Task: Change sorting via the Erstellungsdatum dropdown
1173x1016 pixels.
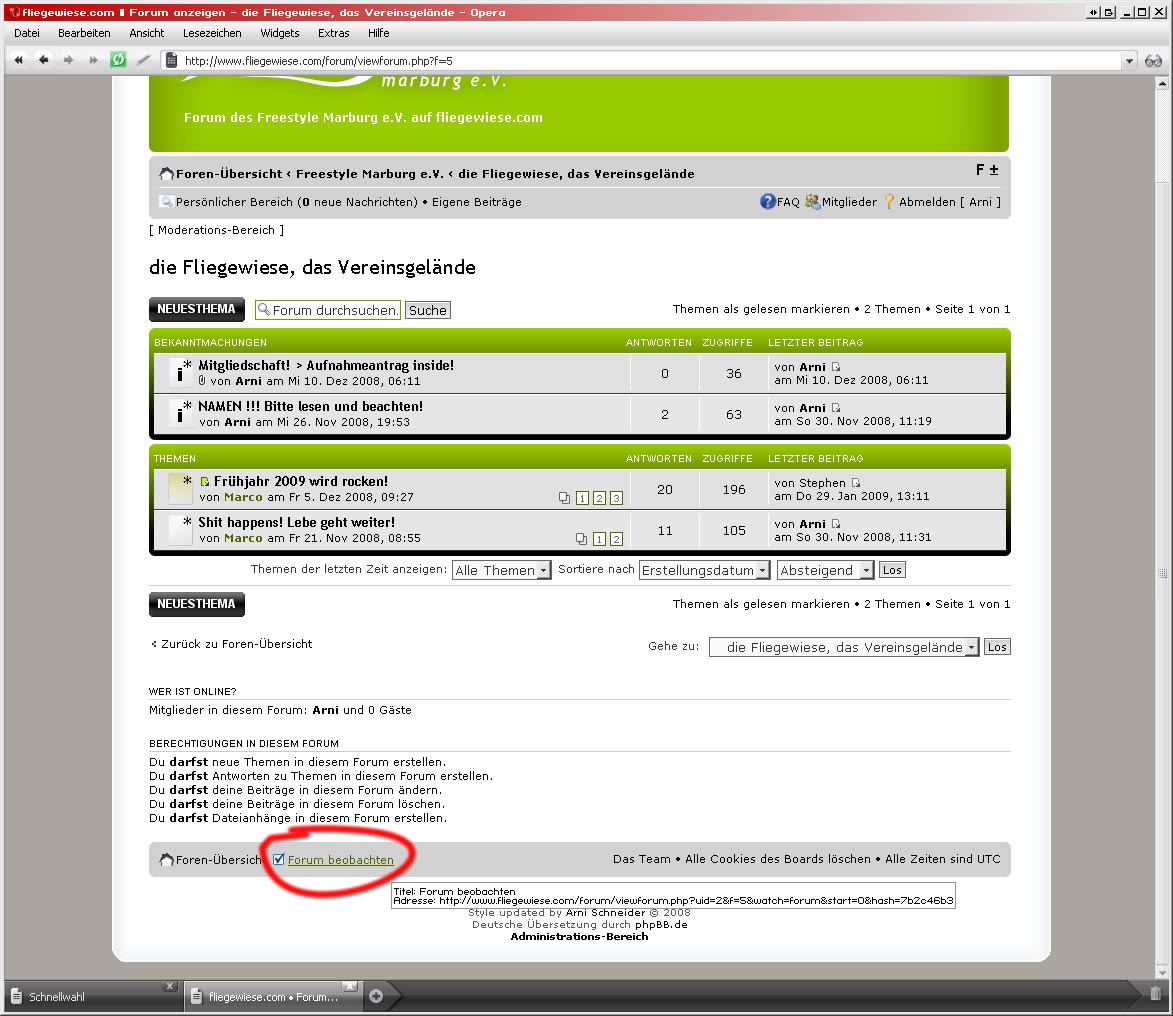Action: pyautogui.click(x=704, y=569)
